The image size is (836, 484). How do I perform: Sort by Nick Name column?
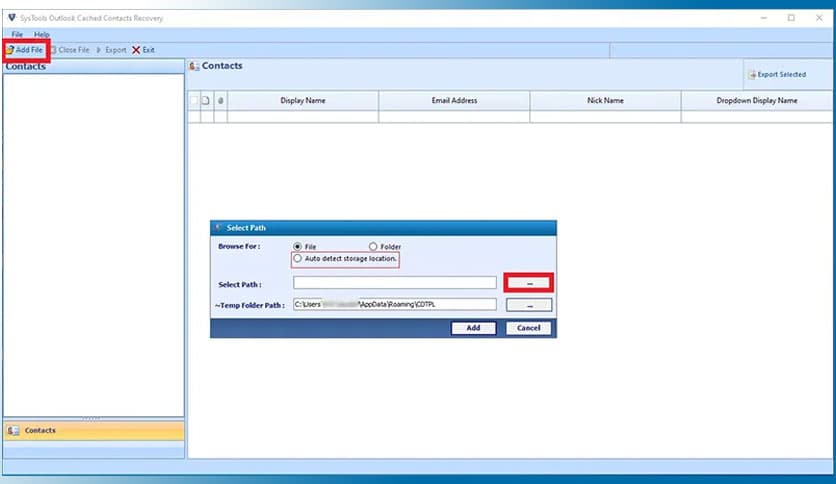(x=605, y=100)
